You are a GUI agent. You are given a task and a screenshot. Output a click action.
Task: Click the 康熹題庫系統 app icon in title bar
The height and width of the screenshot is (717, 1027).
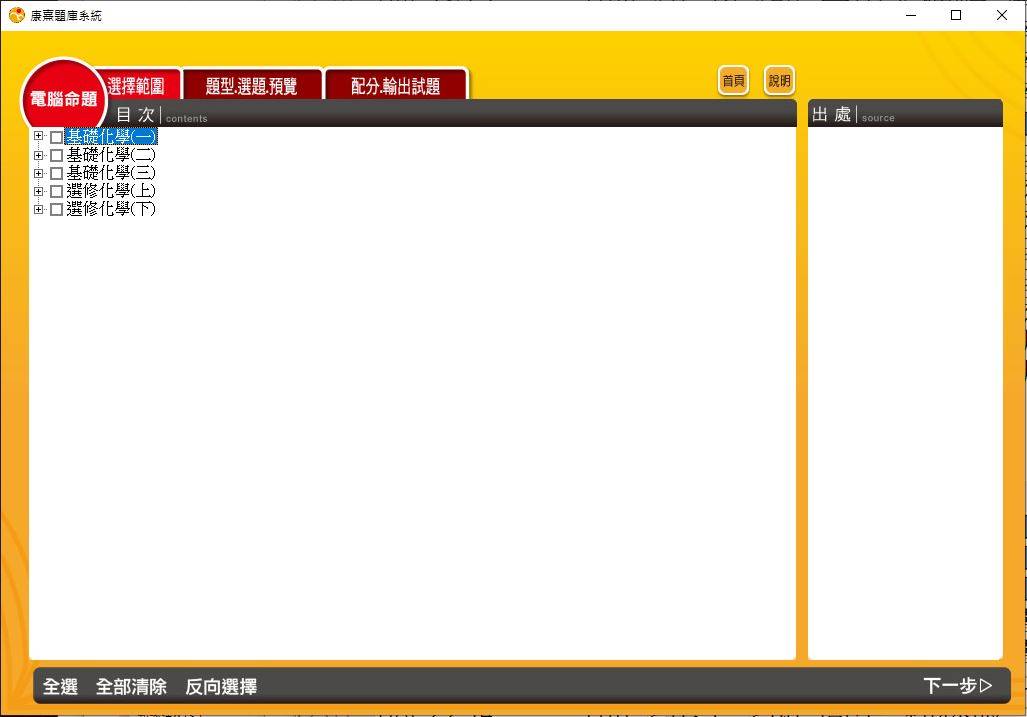coord(16,14)
